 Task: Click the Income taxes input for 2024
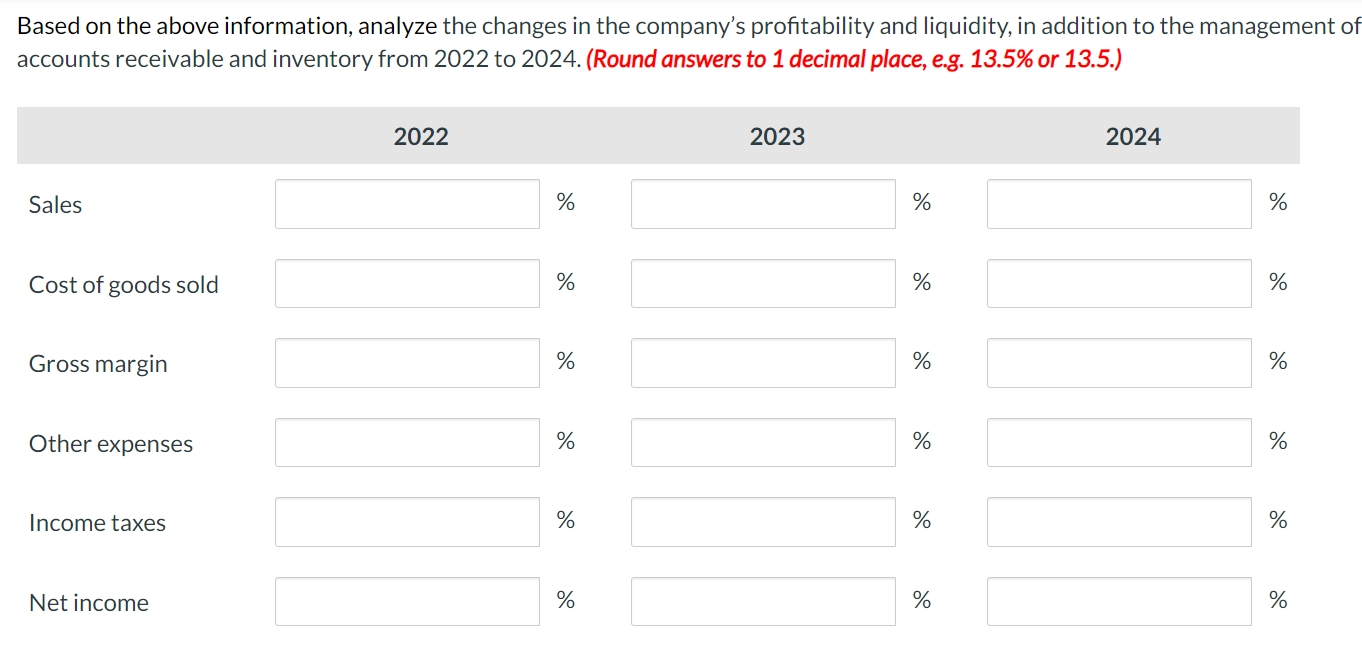[x=1118, y=521]
